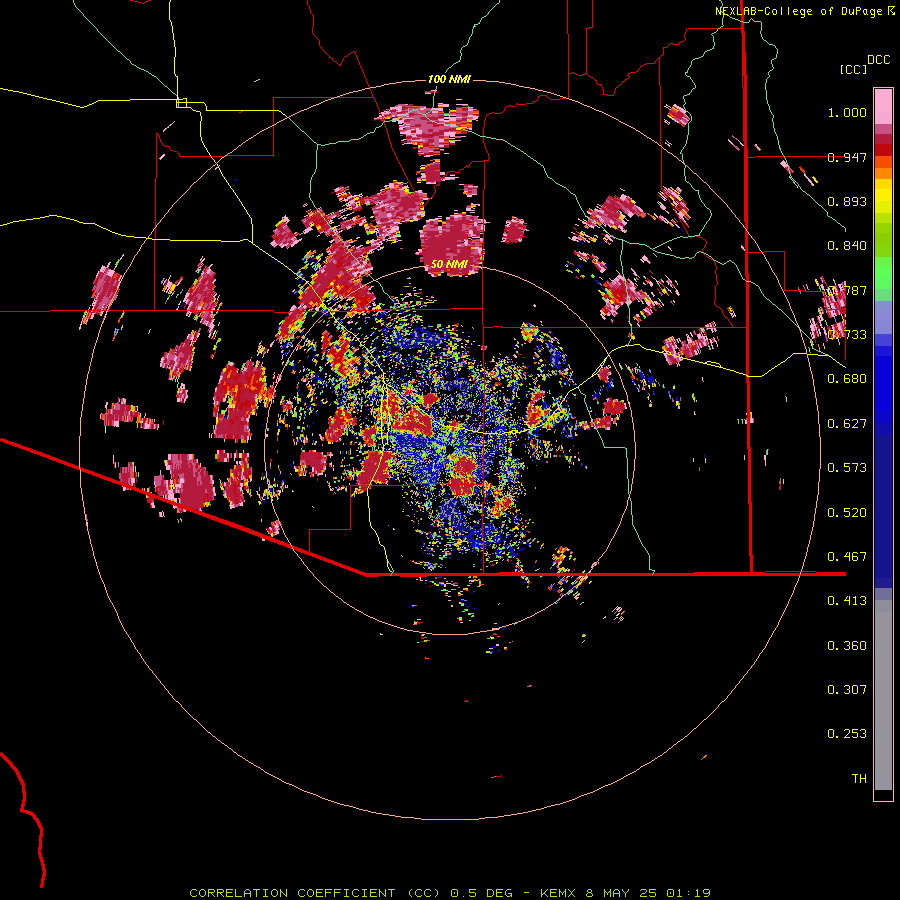900x900 pixels.
Task: Click the 0.253 legend value
Action: click(x=847, y=734)
